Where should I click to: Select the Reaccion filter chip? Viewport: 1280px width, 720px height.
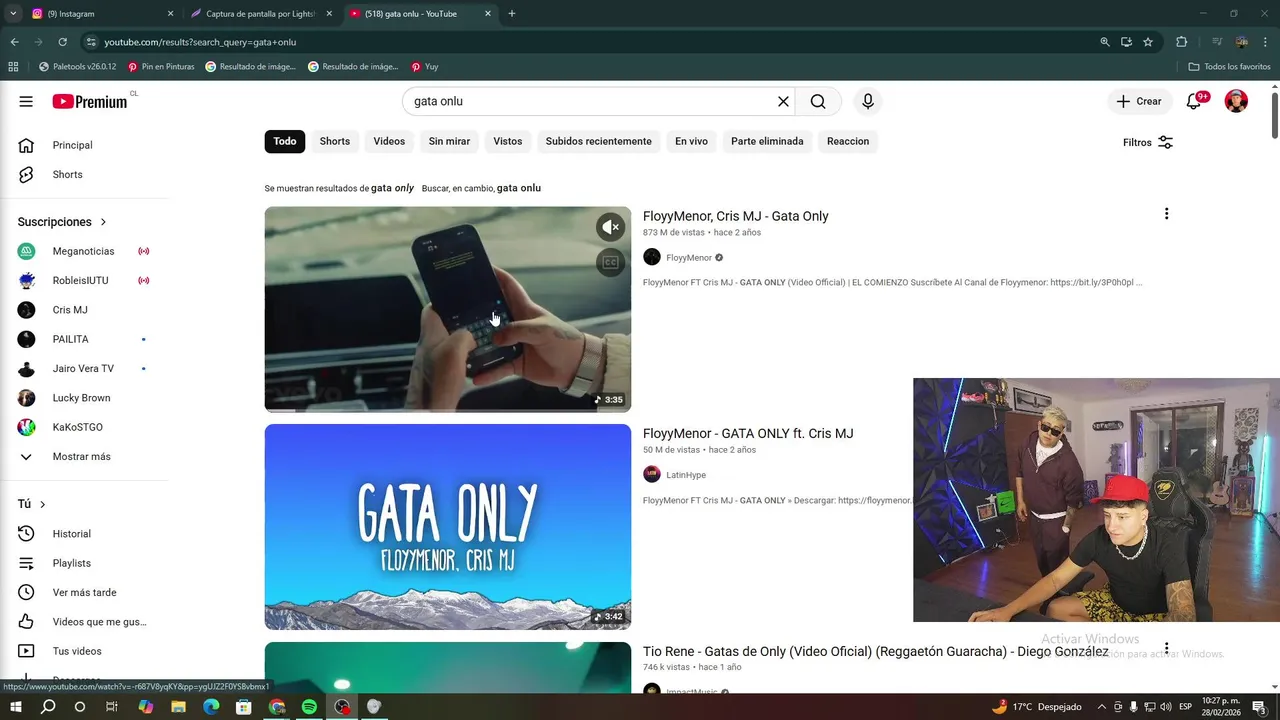pos(848,141)
